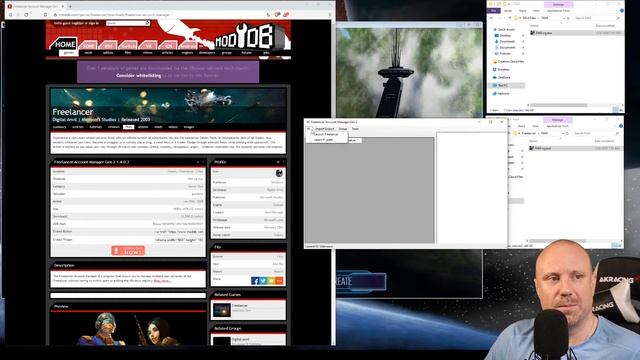Select the file in bottom Explorer window

click(x=576, y=148)
